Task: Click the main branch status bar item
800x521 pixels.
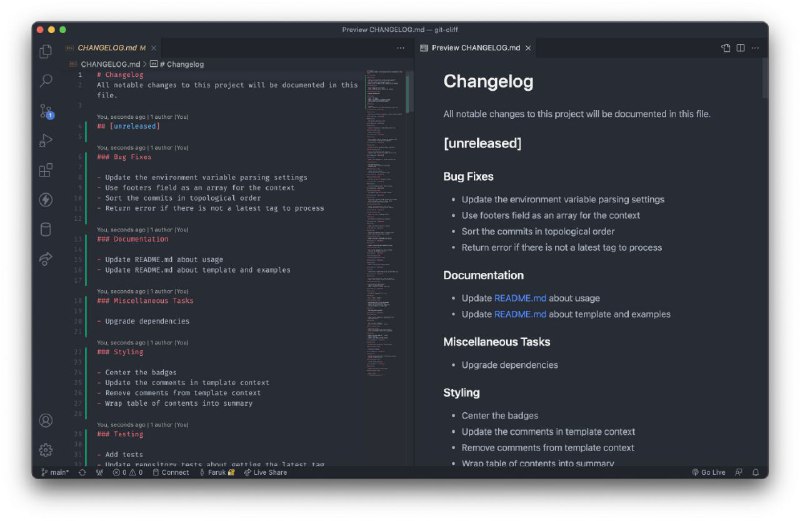Action: [55, 473]
